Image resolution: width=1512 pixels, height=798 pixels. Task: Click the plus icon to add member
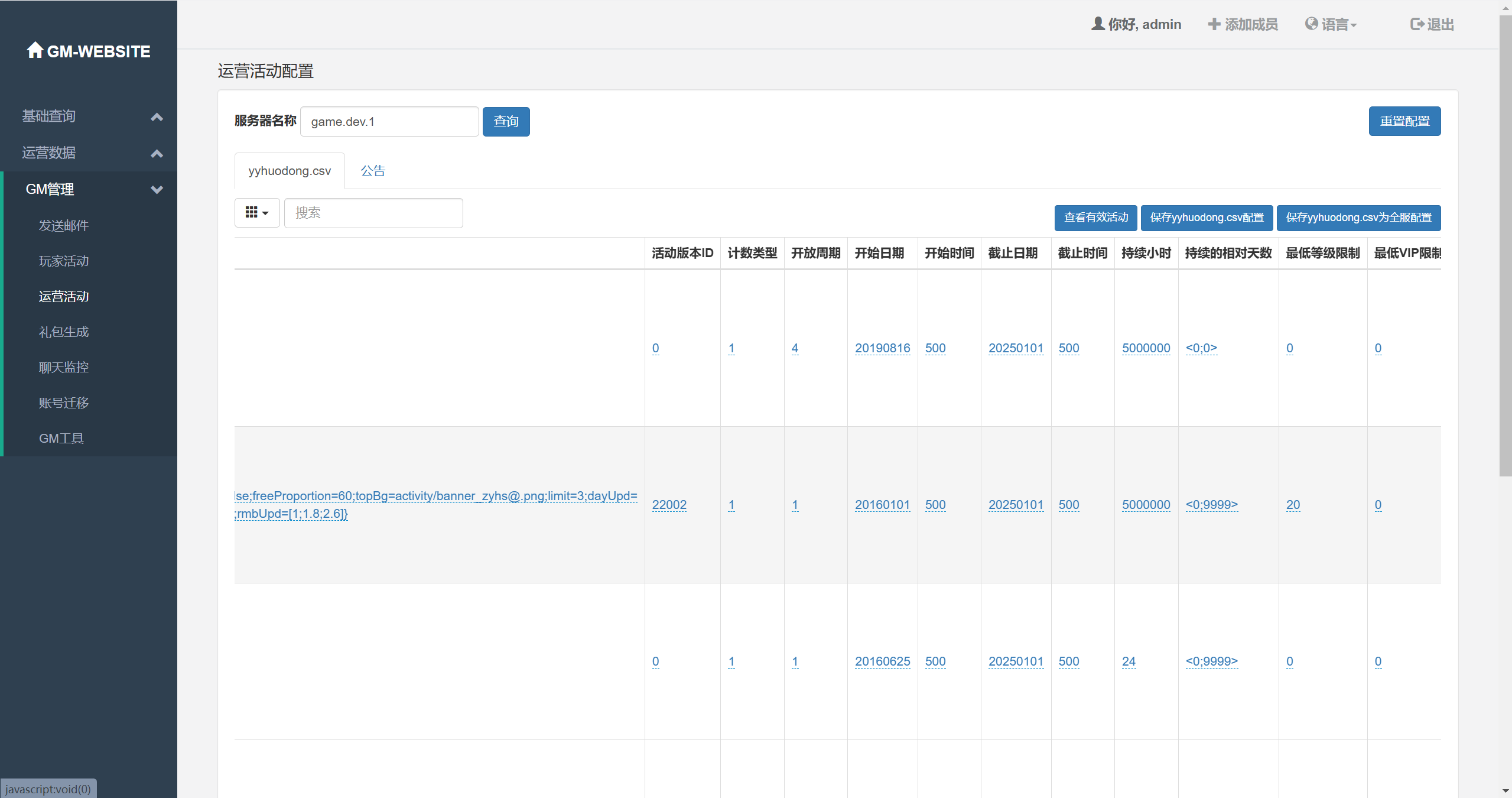tap(1214, 24)
